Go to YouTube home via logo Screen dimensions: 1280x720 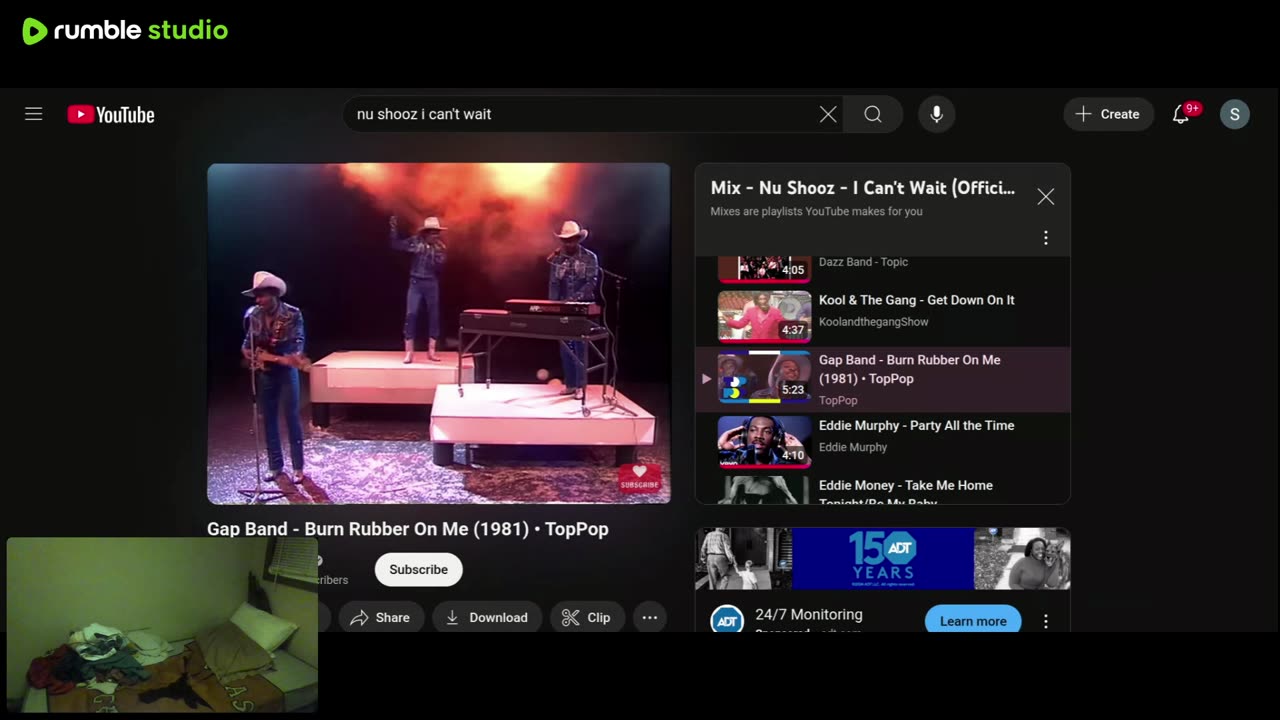pos(111,115)
